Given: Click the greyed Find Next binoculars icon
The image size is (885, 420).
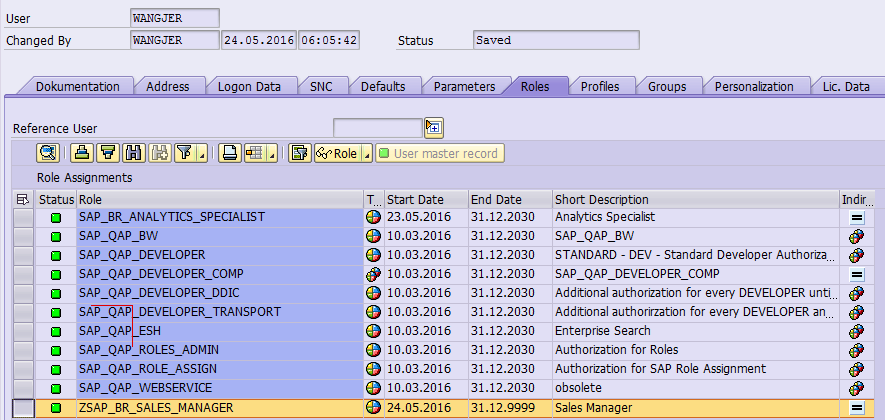Looking at the screenshot, I should [x=160, y=153].
